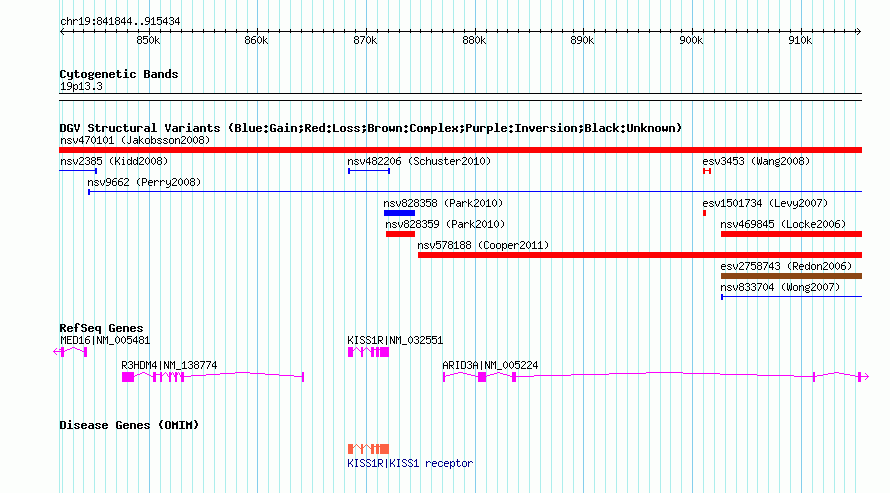The image size is (890, 493).
Task: Click the nsv578188 long red loss bar
Action: tap(640, 255)
